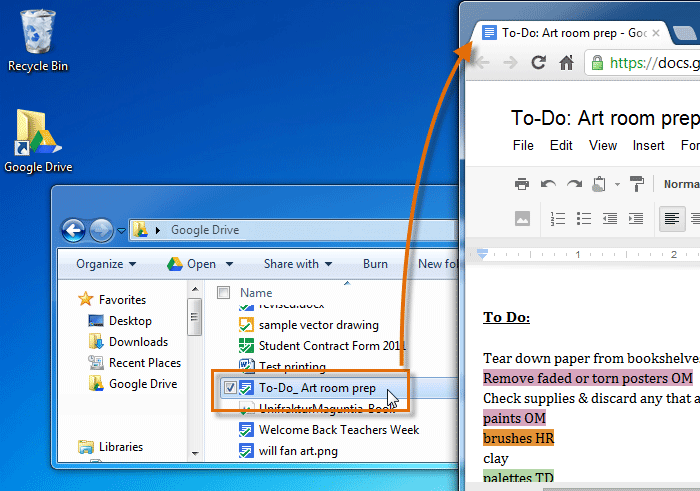Click the will fan art.png file icon

[x=246, y=450]
